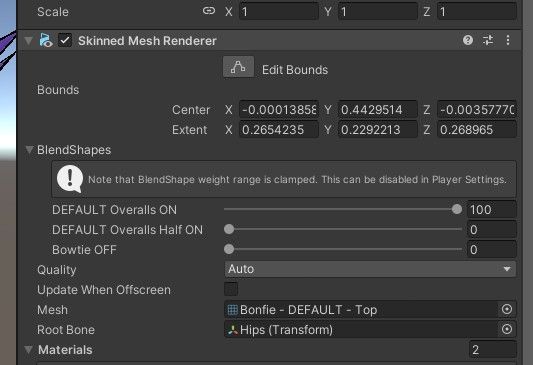Edit the Scale X field
Screen dimensions: 533x365
tap(279, 11)
